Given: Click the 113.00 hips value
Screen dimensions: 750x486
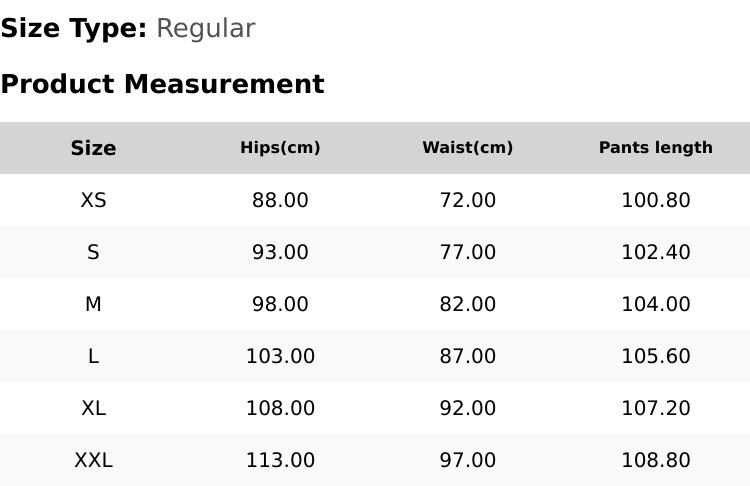Looking at the screenshot, I should coord(280,460).
